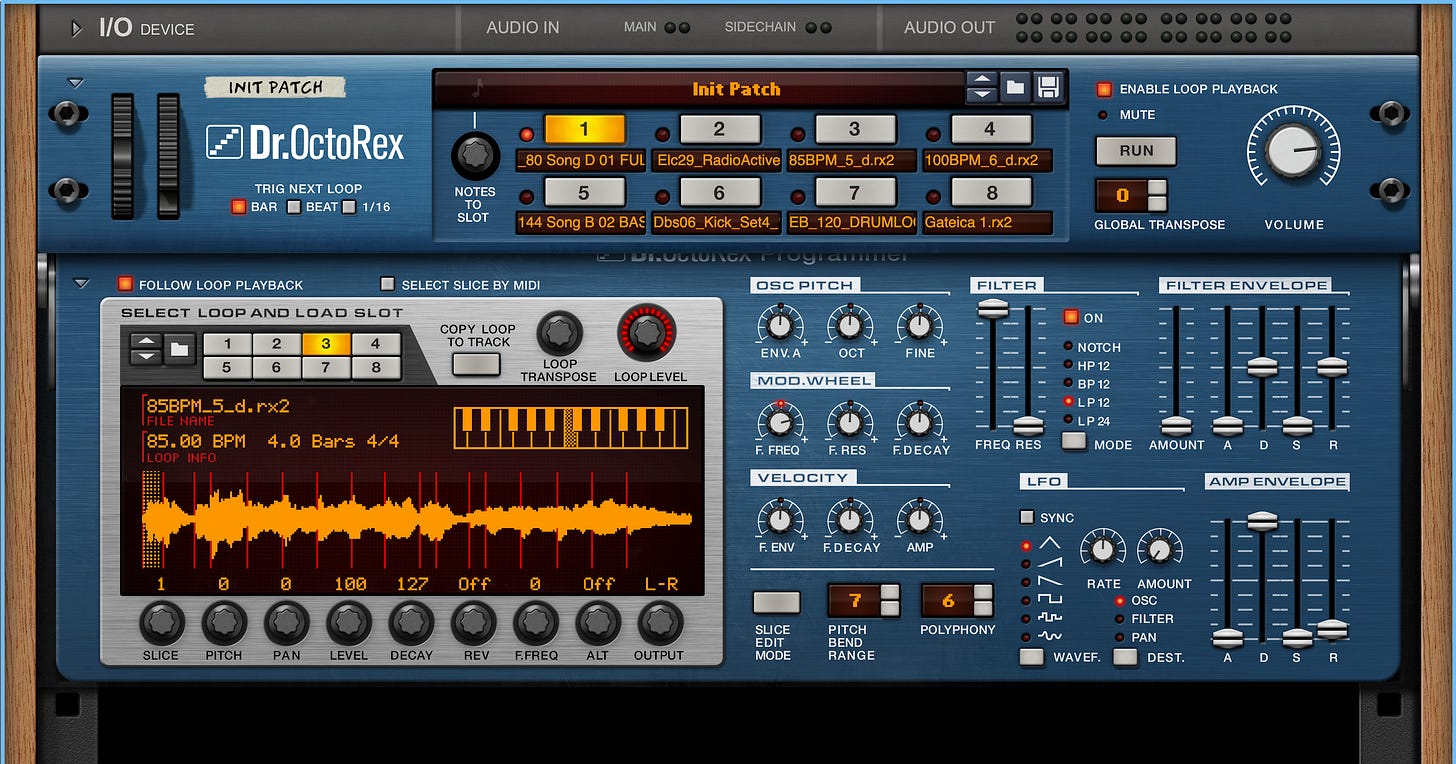Click the Pitch Bend Range stepper arrows
Image resolution: width=1456 pixels, height=764 pixels.
[x=889, y=600]
